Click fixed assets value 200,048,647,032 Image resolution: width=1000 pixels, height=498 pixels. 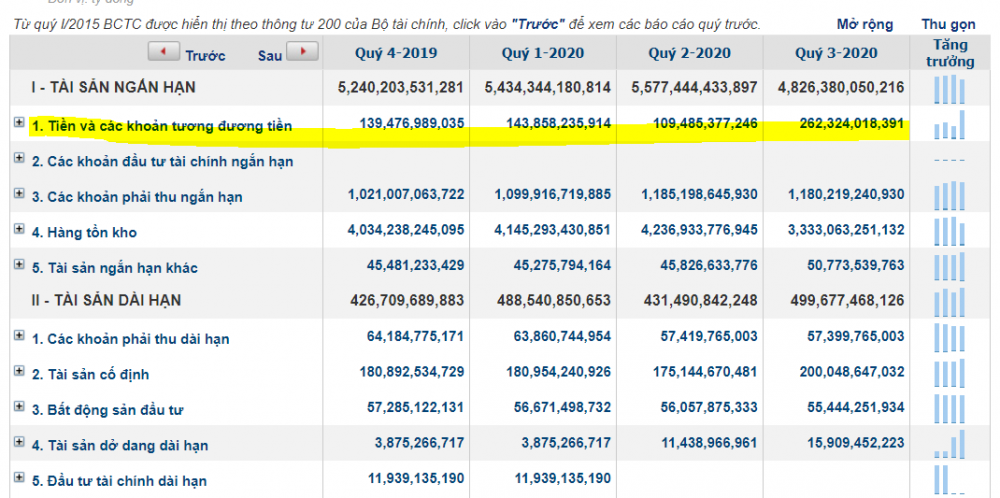point(852,371)
